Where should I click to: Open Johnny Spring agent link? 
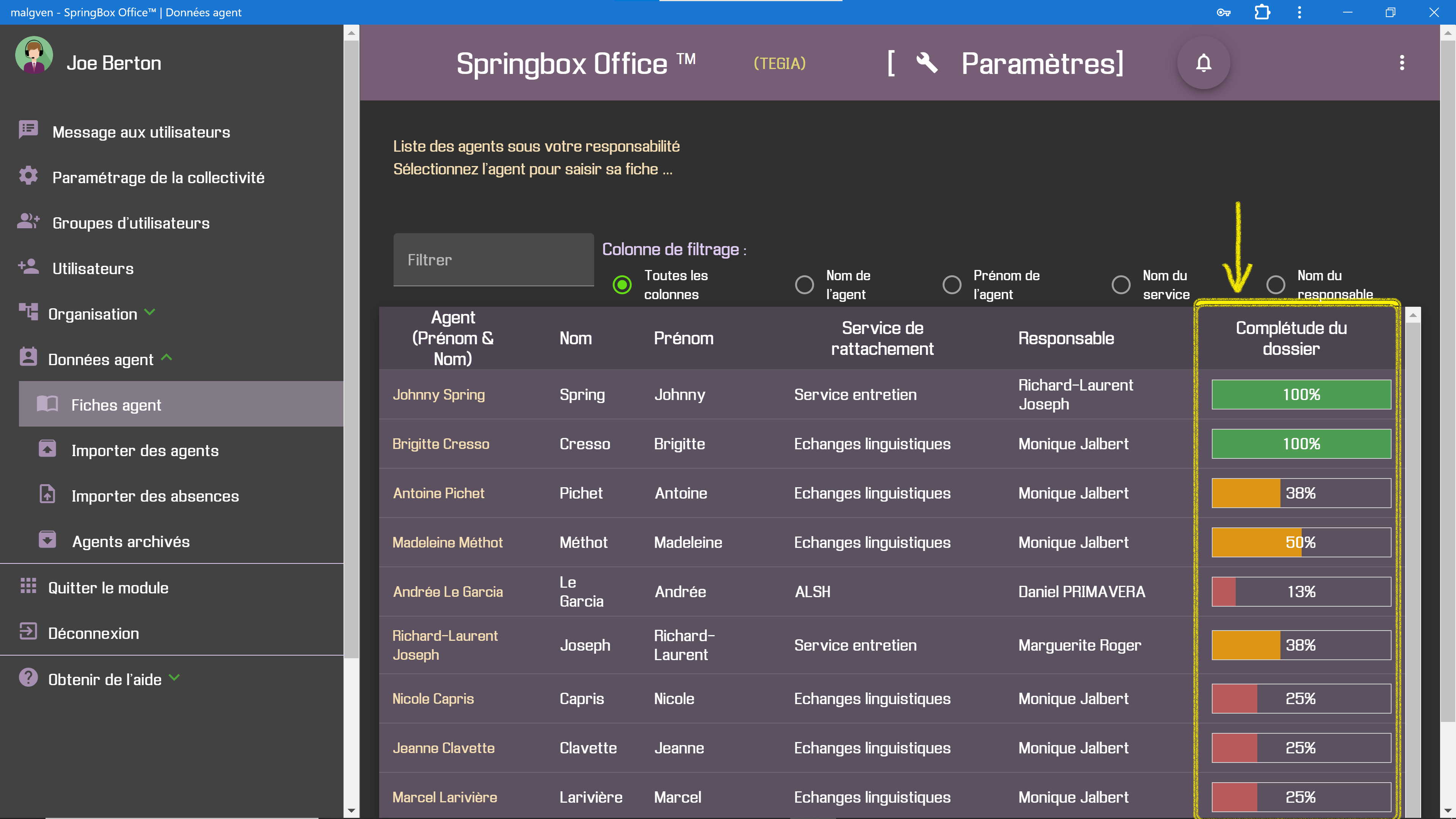439,394
